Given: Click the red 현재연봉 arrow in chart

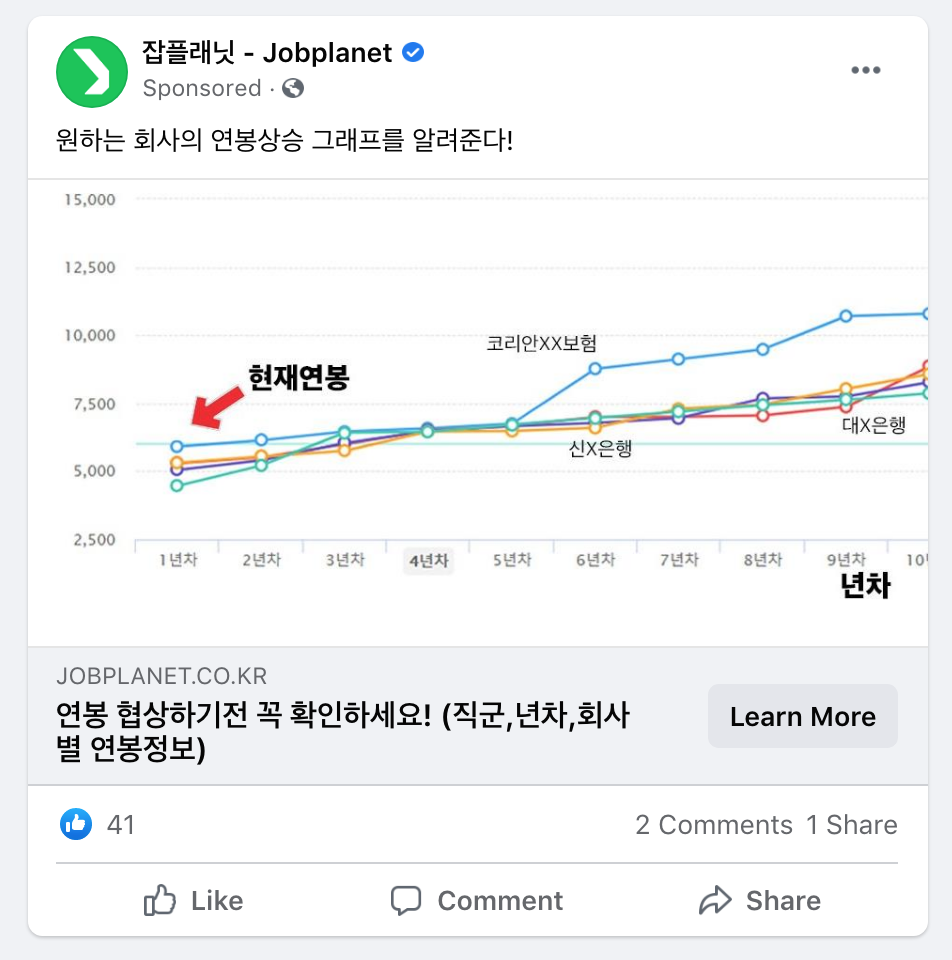Looking at the screenshot, I should 217,407.
